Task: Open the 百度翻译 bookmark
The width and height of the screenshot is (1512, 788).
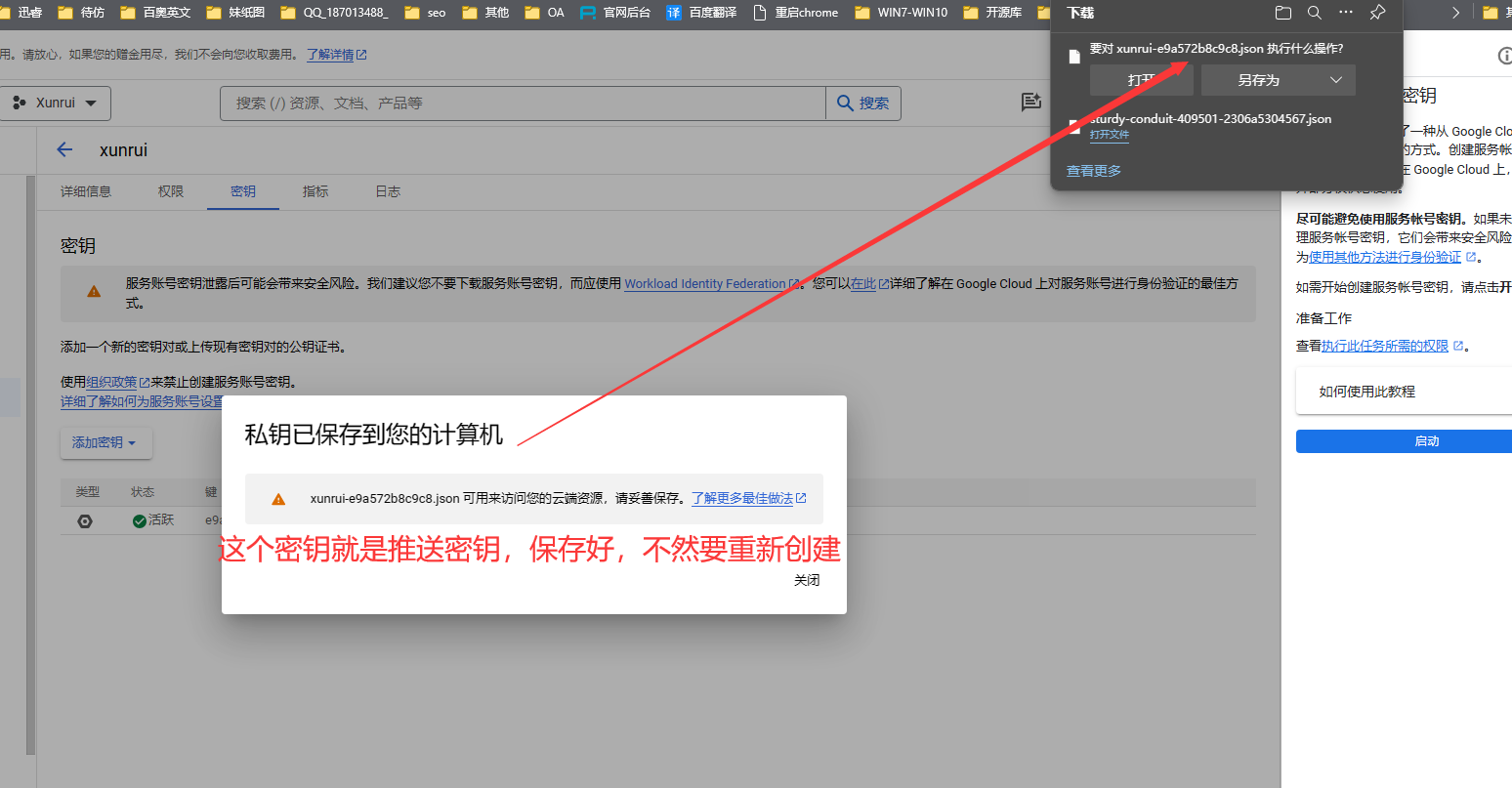Action: [701, 13]
